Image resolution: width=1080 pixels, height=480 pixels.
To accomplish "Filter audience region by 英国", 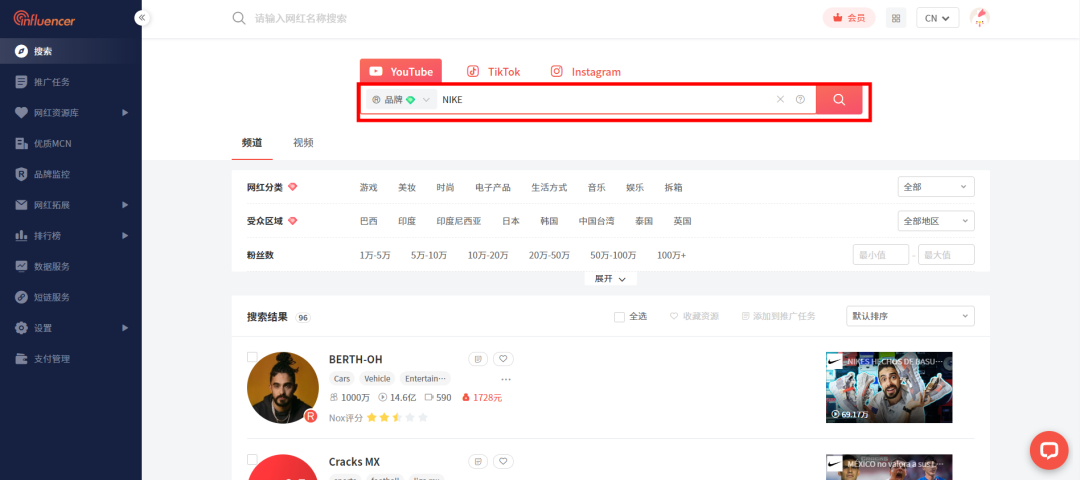I will coord(683,221).
